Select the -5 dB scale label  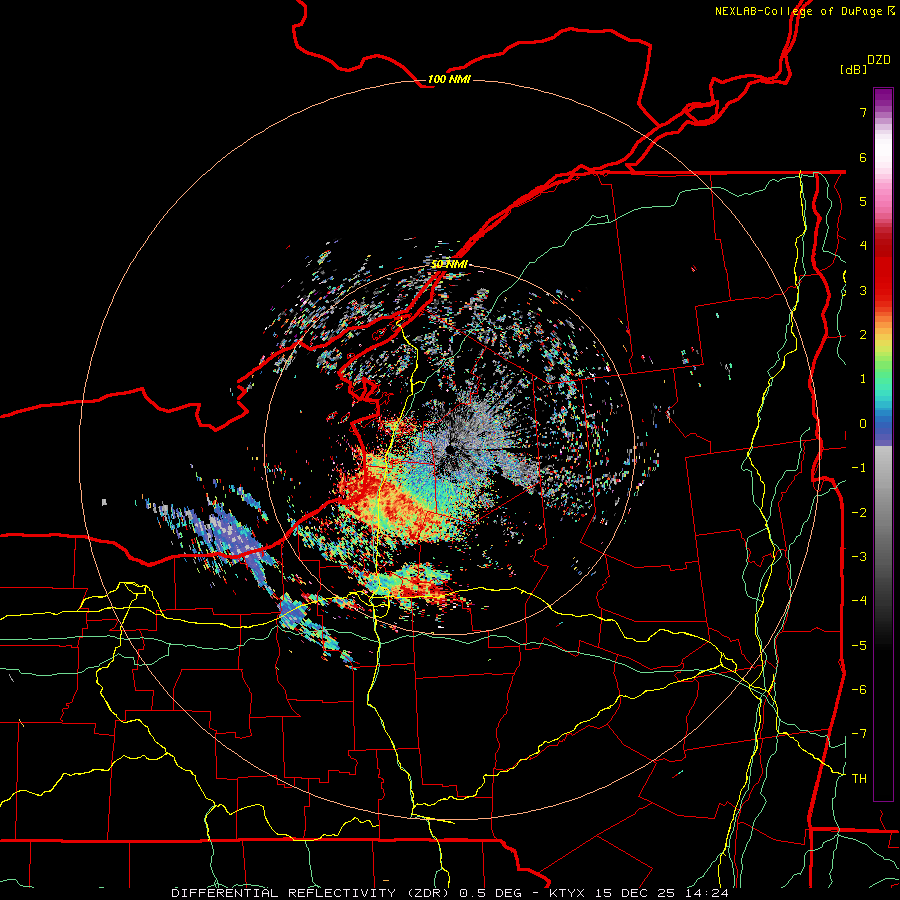pyautogui.click(x=859, y=645)
